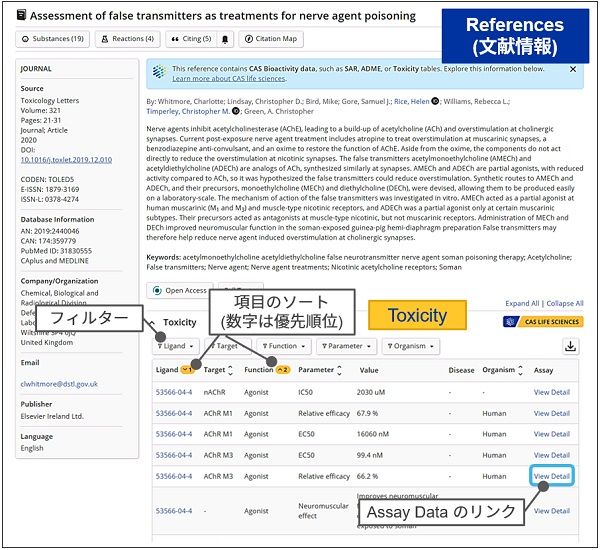The width and height of the screenshot is (600, 550).
Task: View Detail for Relative efficacy 66.2 % row
Action: point(552,476)
